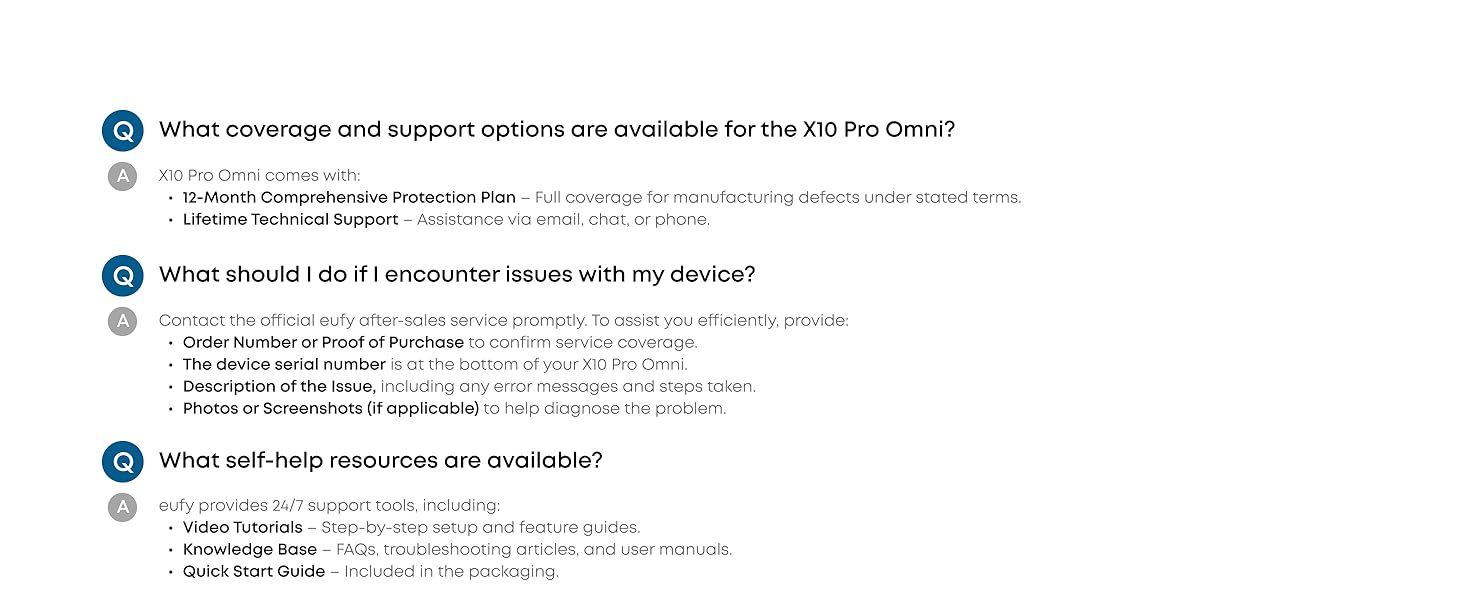
Task: Click the A icon beside "X10 Pro Omni comes with"
Action: coord(122,177)
